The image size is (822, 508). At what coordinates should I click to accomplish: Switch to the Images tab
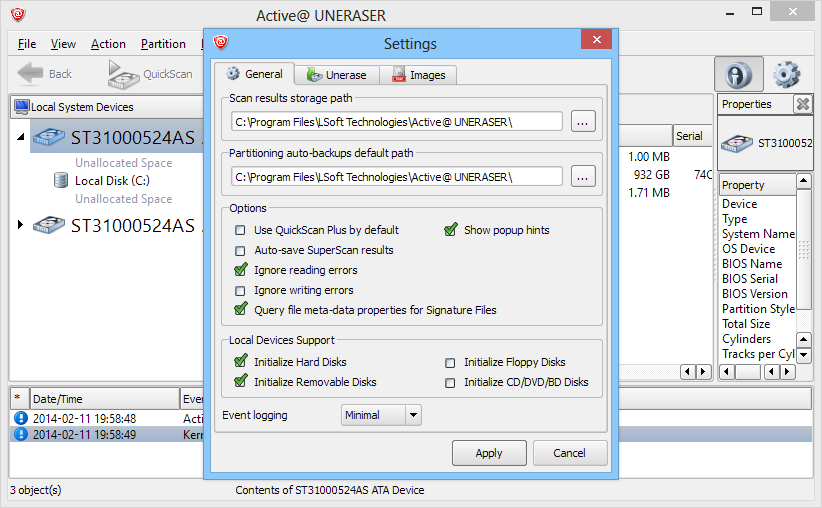(x=418, y=75)
